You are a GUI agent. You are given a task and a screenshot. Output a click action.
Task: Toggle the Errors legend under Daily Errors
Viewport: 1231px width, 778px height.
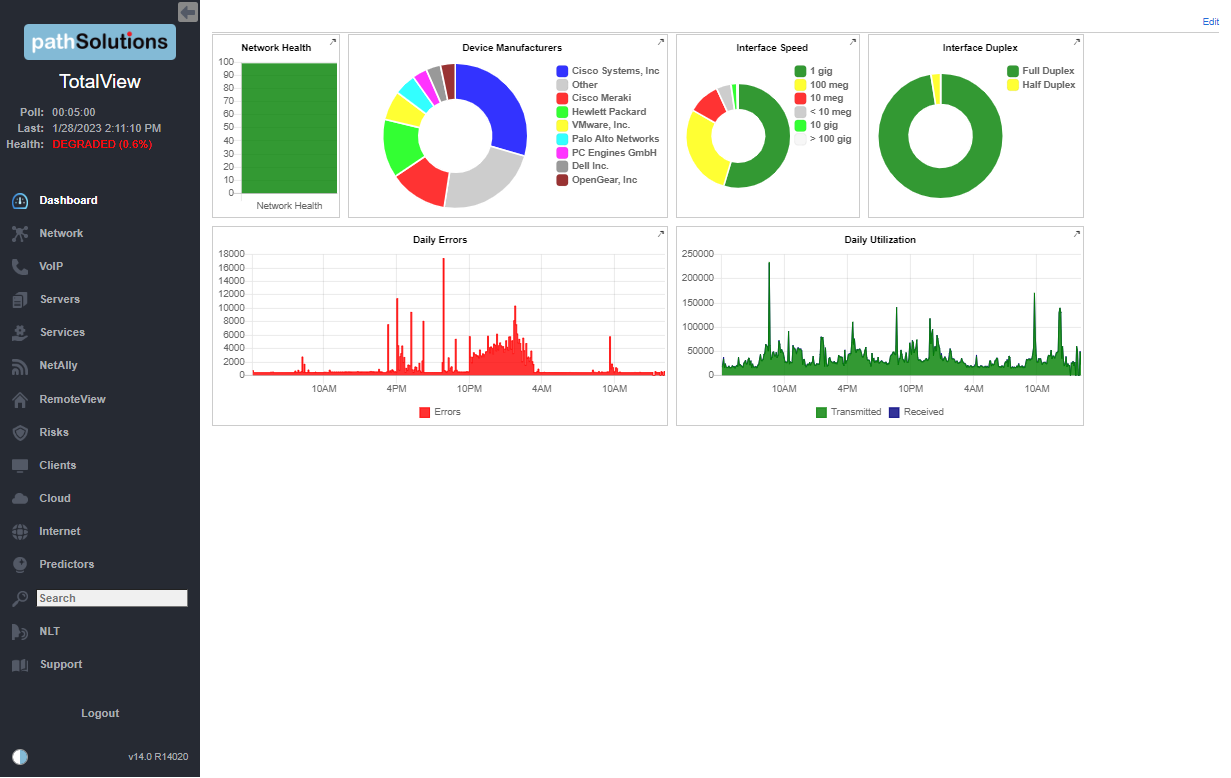click(438, 411)
